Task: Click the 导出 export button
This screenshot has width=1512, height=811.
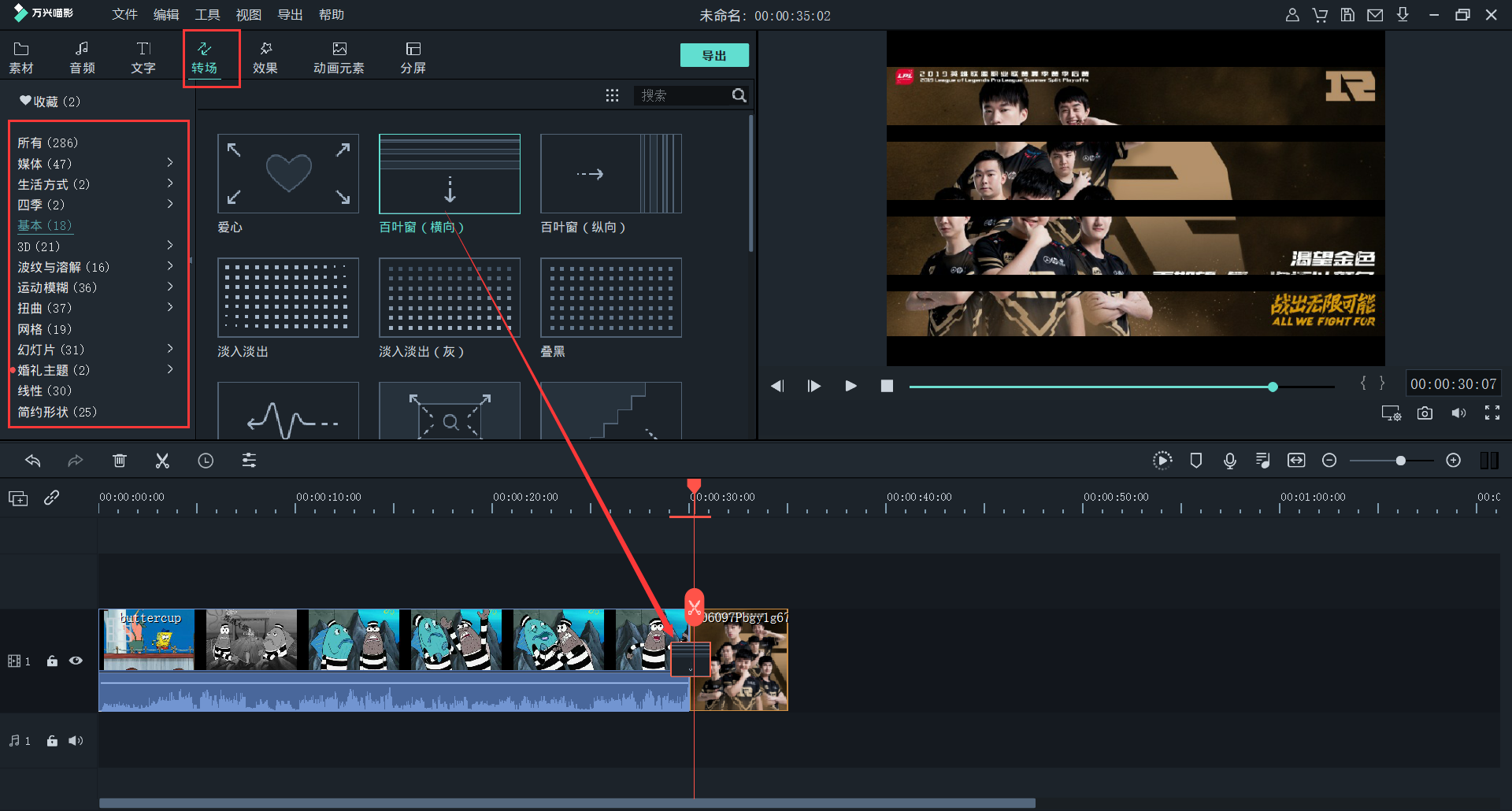Action: pos(713,55)
